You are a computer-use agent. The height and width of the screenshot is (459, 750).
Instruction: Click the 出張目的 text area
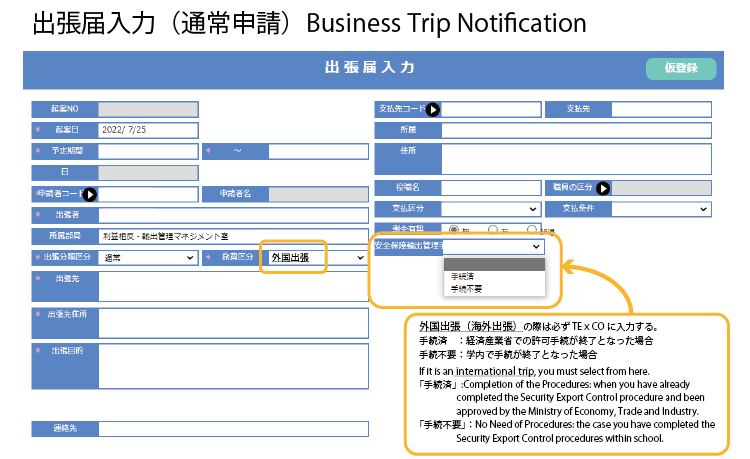click(x=233, y=366)
